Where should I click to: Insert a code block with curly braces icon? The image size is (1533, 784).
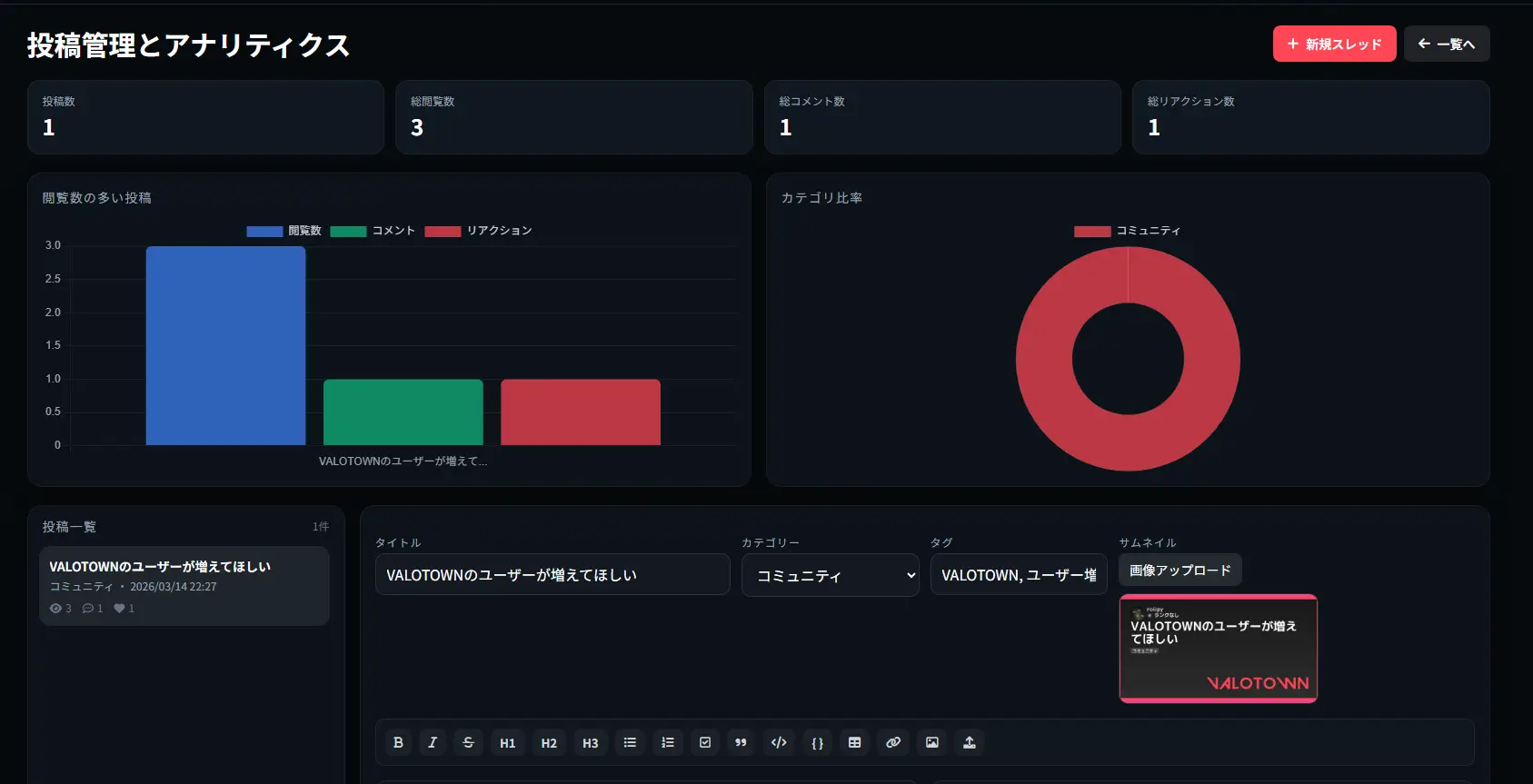[818, 742]
